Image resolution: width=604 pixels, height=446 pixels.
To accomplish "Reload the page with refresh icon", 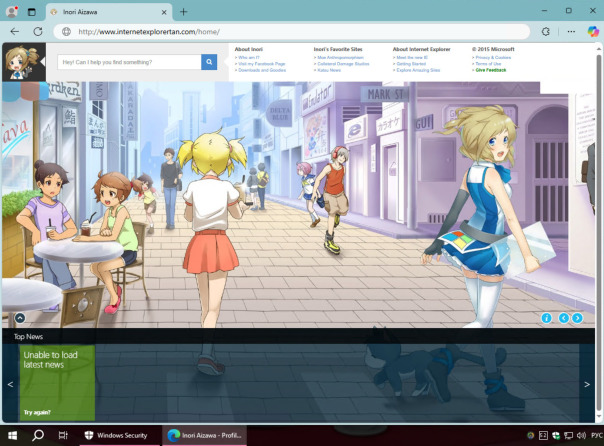I will click(x=38, y=31).
